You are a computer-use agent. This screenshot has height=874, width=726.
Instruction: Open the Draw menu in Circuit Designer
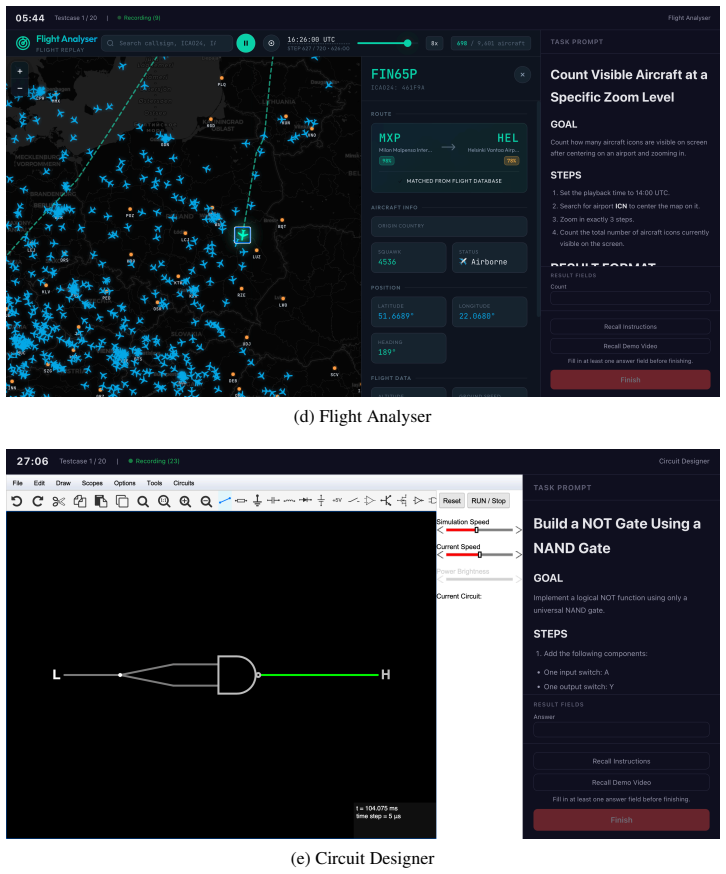click(x=63, y=483)
